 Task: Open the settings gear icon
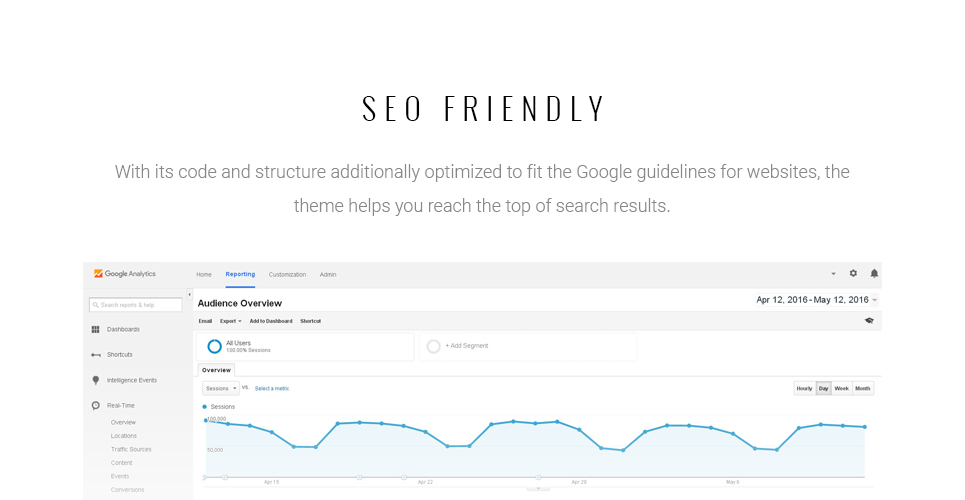click(853, 273)
